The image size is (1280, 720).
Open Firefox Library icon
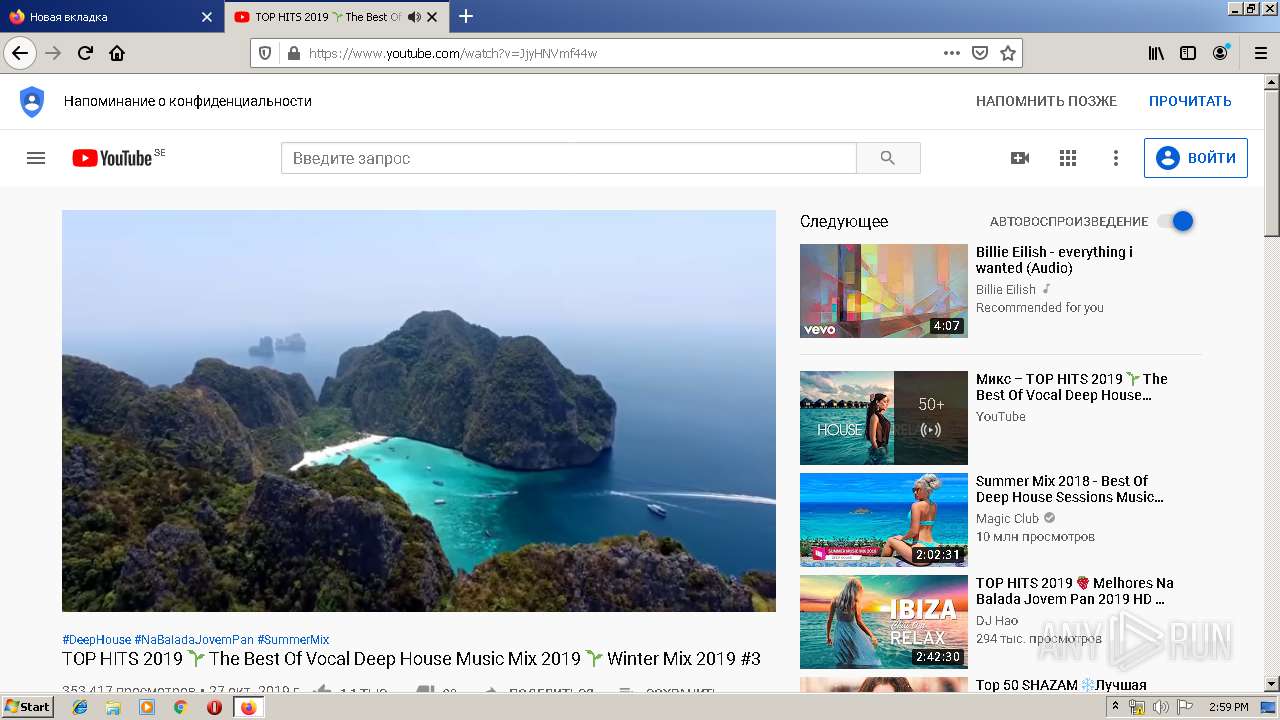point(1156,53)
